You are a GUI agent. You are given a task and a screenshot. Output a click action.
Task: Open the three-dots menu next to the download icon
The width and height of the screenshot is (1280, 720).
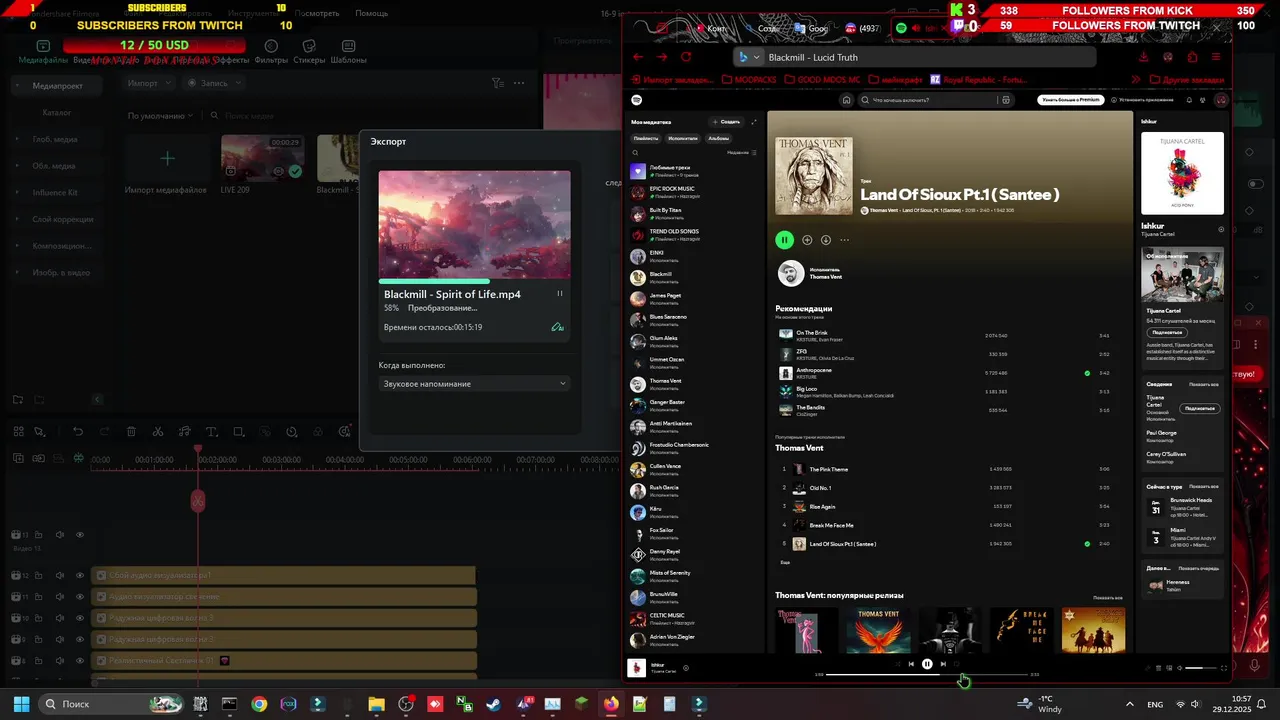[845, 240]
